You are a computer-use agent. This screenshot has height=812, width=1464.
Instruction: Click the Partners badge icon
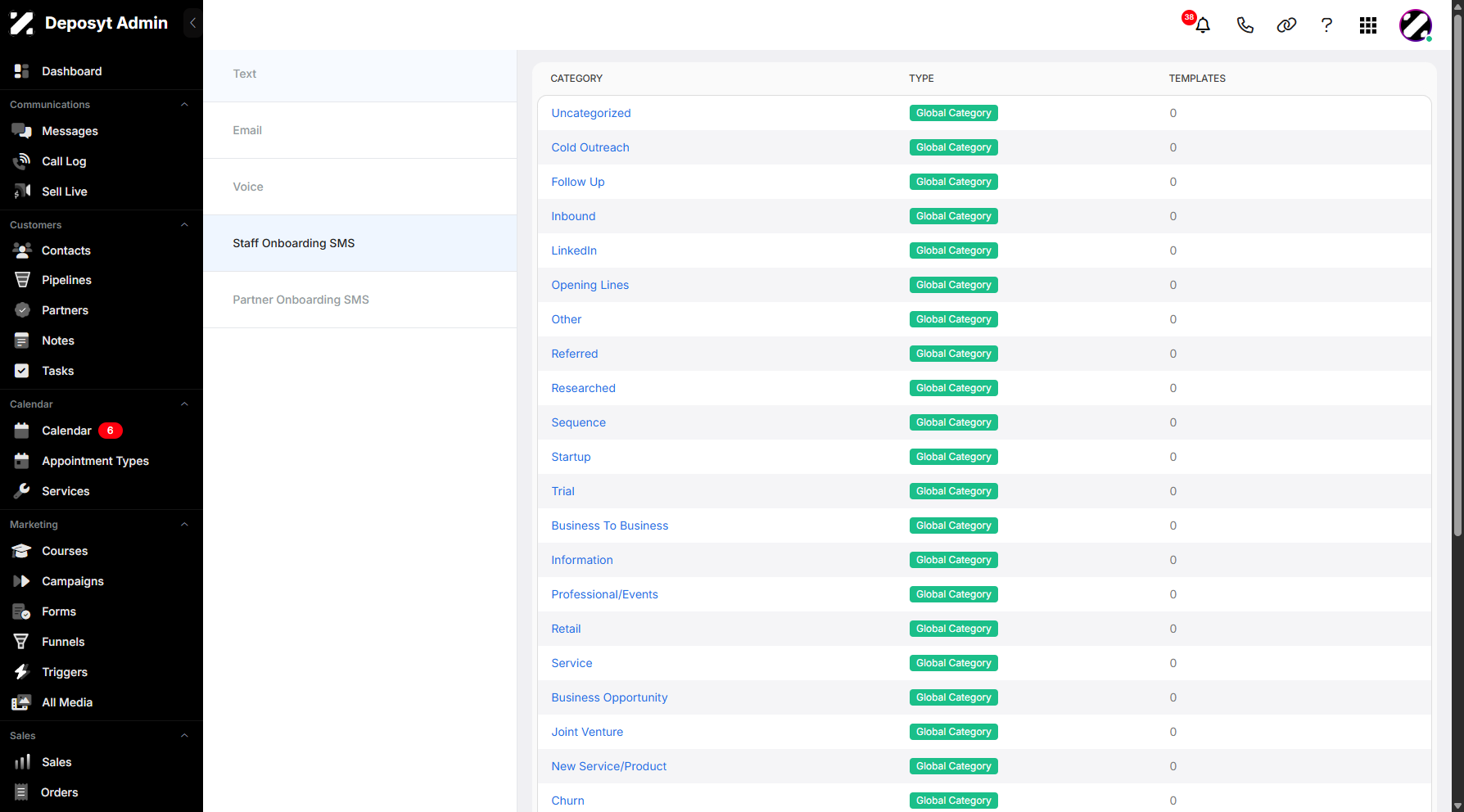point(22,310)
